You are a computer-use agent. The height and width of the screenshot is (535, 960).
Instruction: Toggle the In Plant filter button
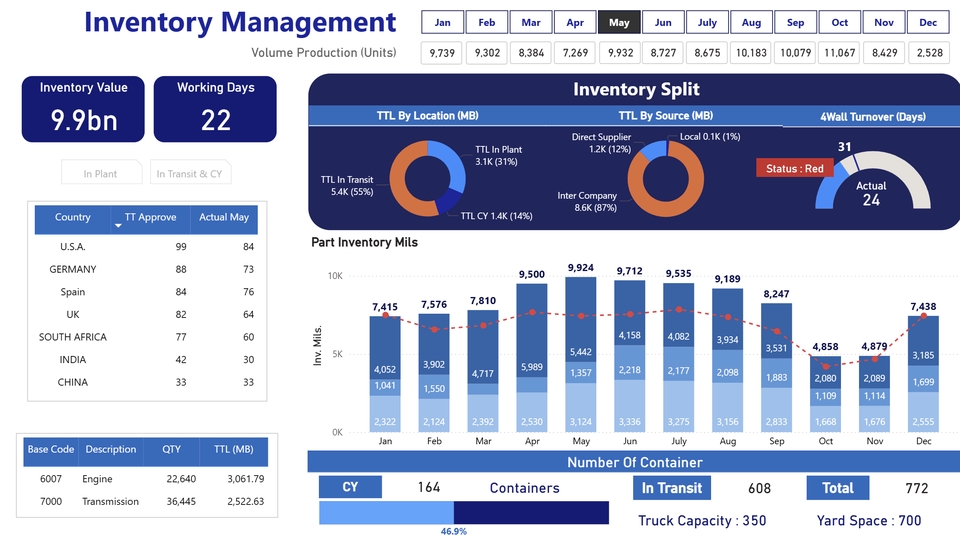pyautogui.click(x=101, y=173)
